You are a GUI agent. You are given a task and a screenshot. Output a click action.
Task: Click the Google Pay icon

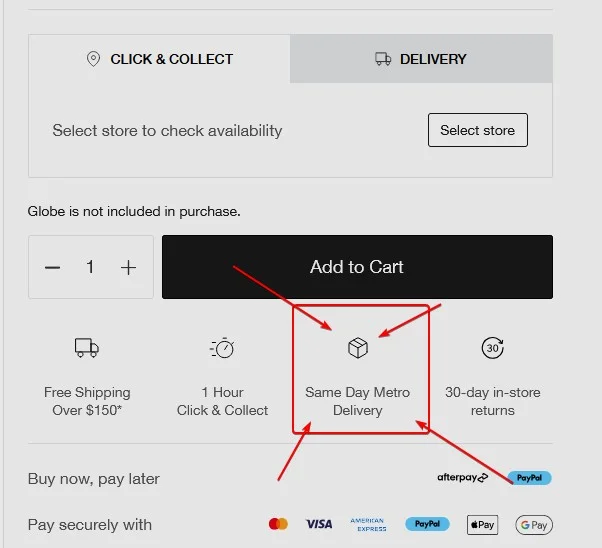(534, 524)
